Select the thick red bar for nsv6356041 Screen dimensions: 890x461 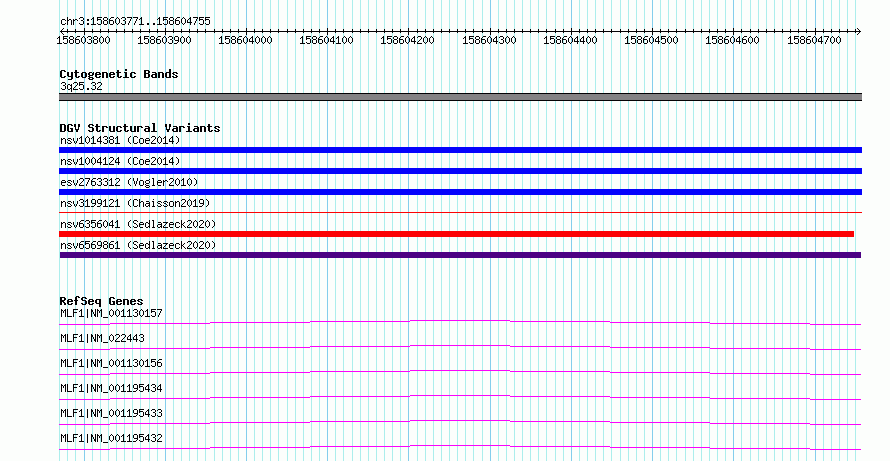[456, 234]
